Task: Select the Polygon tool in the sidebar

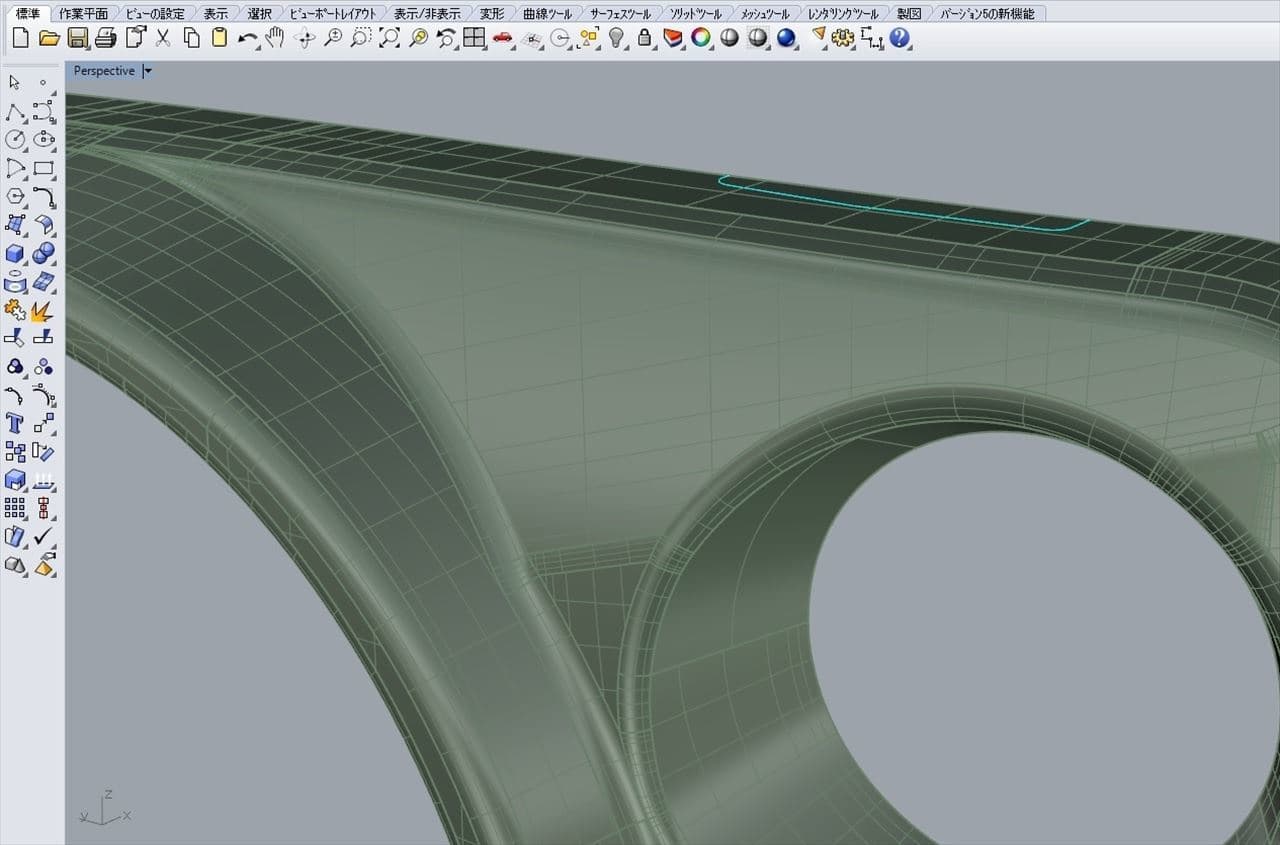Action: click(x=15, y=196)
